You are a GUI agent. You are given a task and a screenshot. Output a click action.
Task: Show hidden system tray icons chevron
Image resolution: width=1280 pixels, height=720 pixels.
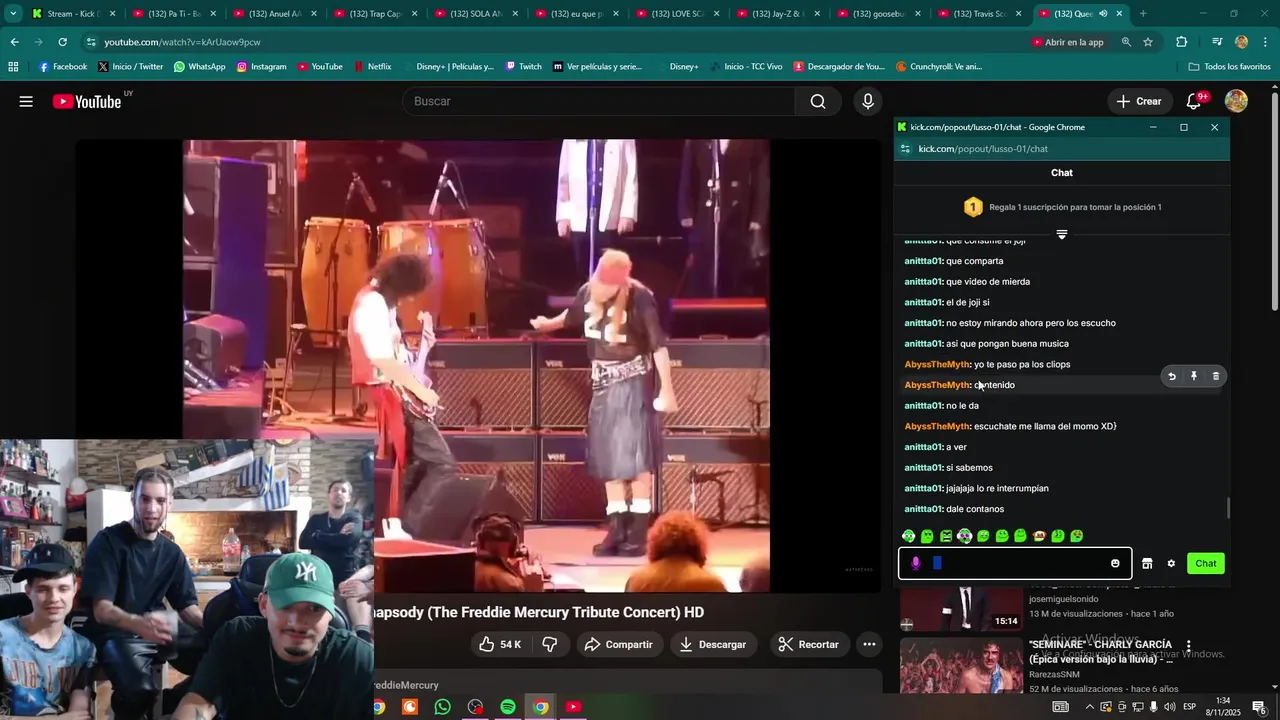point(1089,707)
